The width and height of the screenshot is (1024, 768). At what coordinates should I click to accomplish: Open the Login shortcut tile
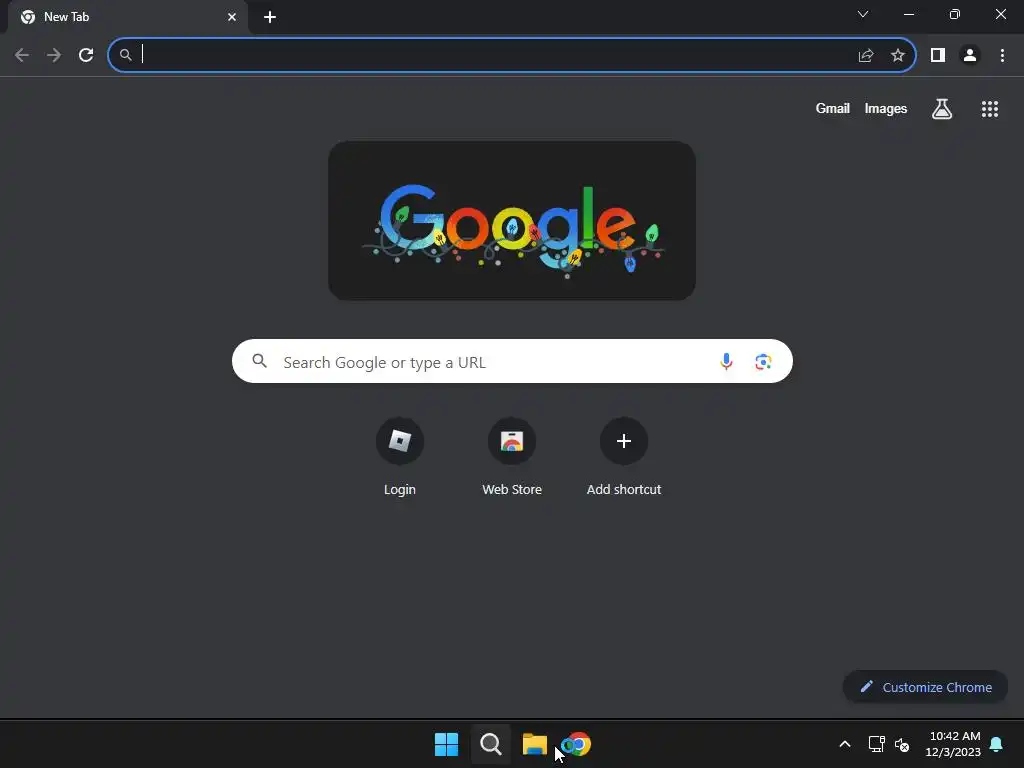click(400, 457)
